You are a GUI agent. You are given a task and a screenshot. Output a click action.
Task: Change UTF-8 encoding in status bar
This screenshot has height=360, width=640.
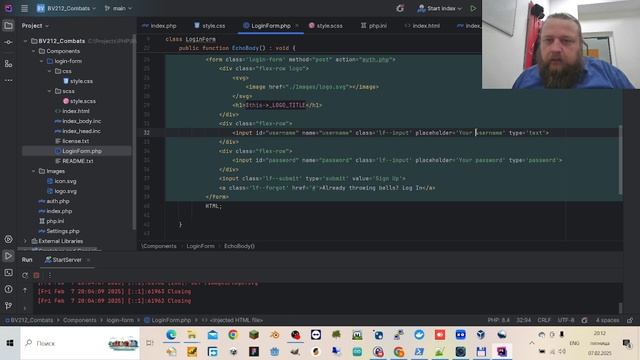pyautogui.click(x=566, y=320)
